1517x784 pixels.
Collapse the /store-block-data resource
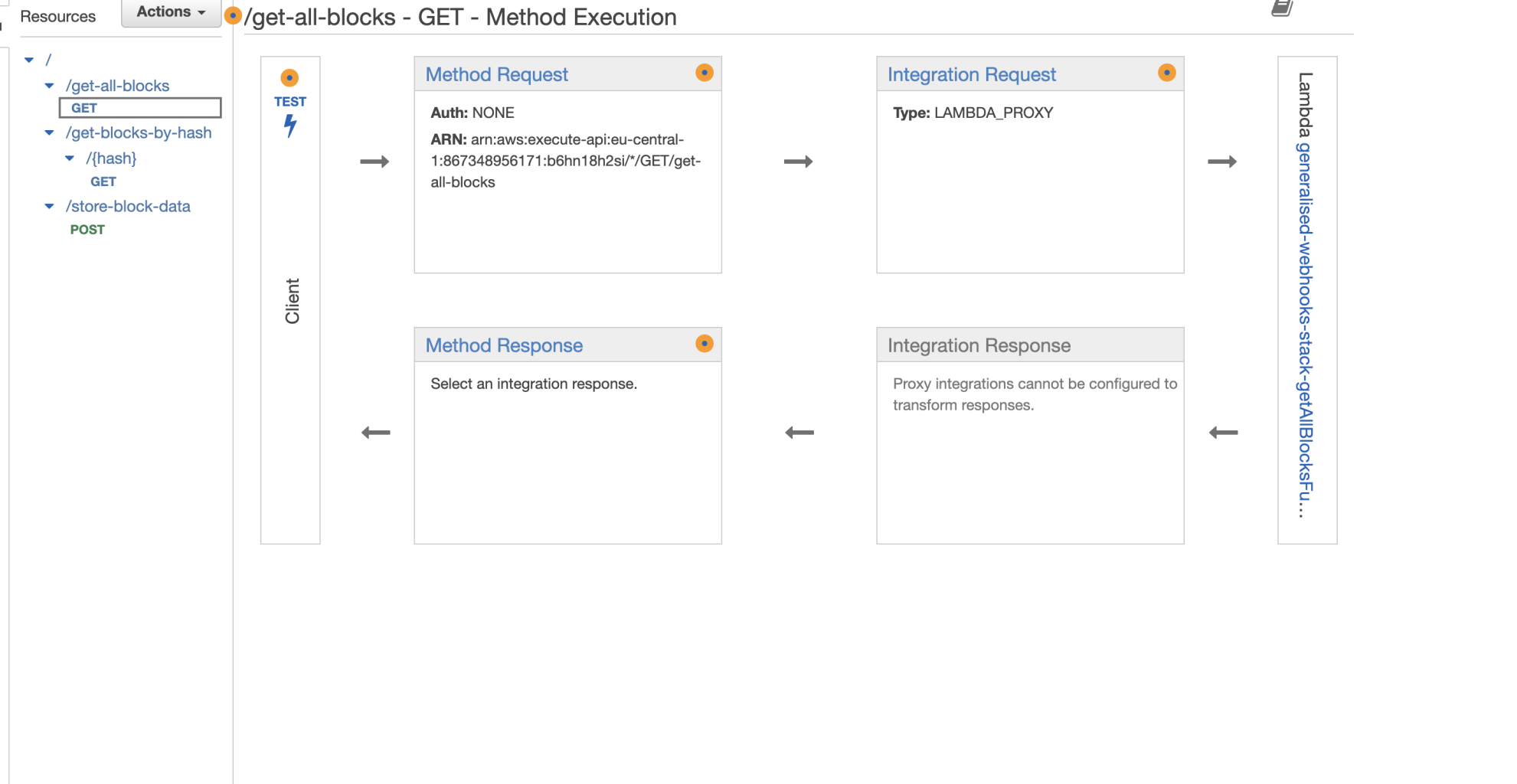click(50, 206)
